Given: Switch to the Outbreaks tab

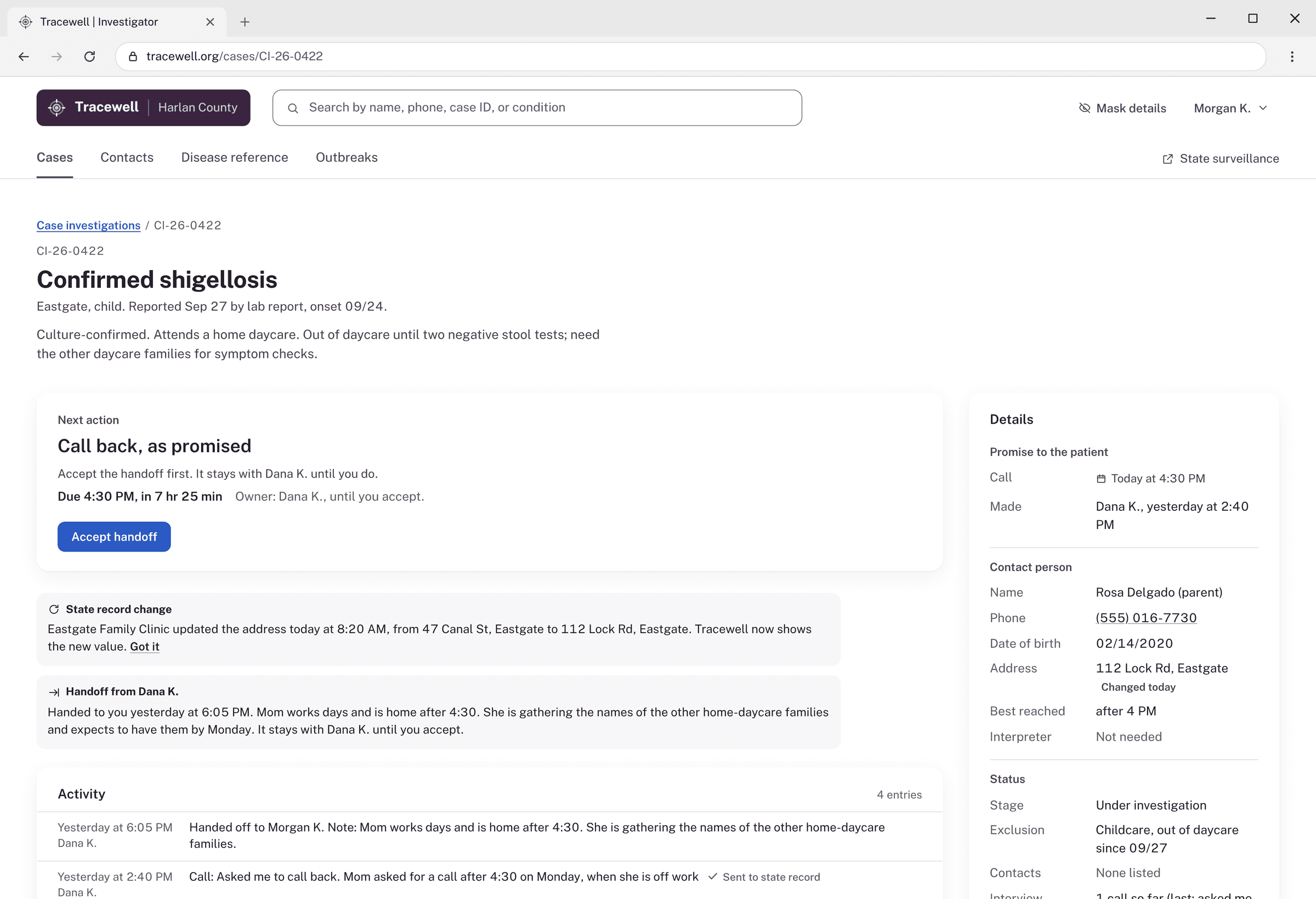Looking at the screenshot, I should (x=347, y=157).
